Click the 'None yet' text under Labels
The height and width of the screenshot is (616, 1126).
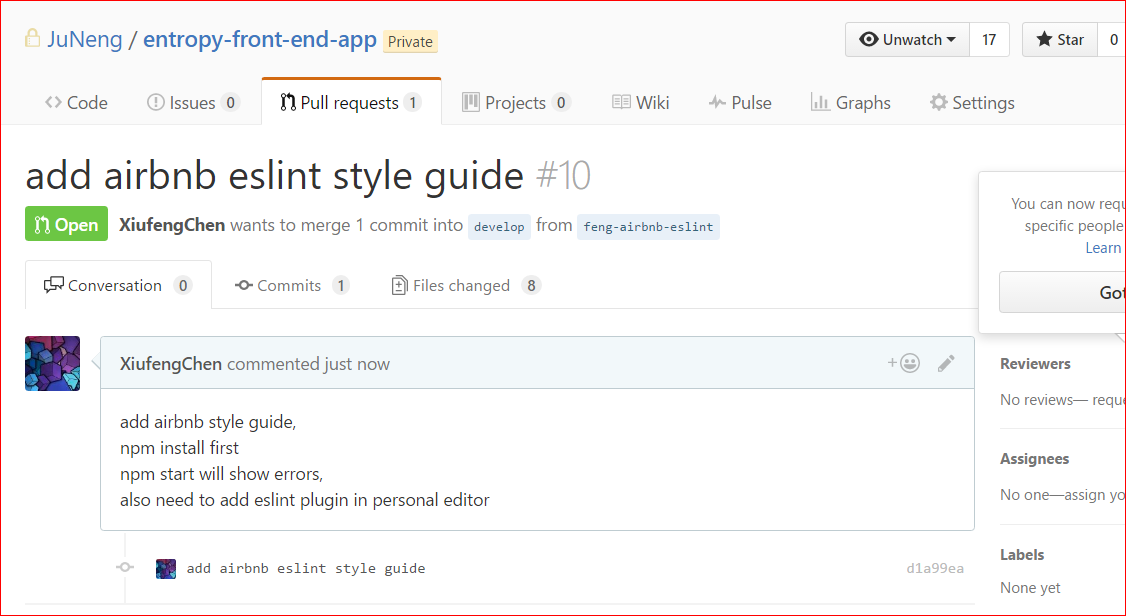coord(1030,588)
